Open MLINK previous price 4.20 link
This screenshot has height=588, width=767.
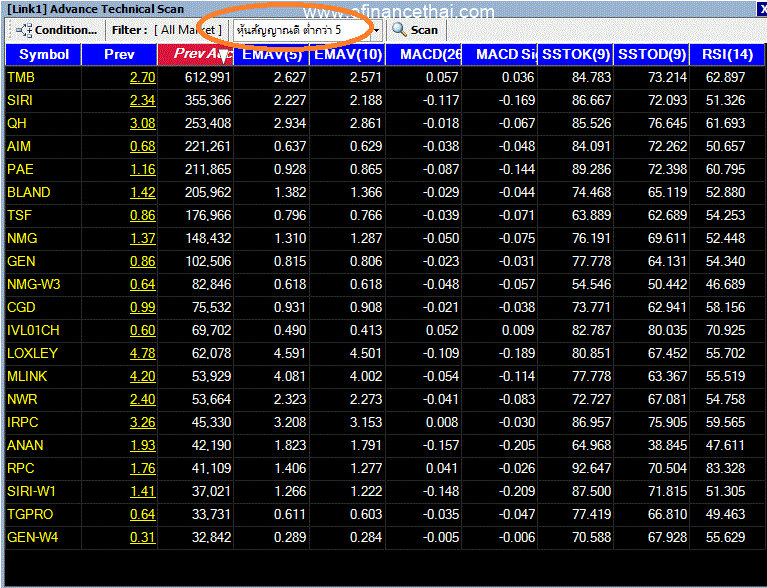coord(142,376)
